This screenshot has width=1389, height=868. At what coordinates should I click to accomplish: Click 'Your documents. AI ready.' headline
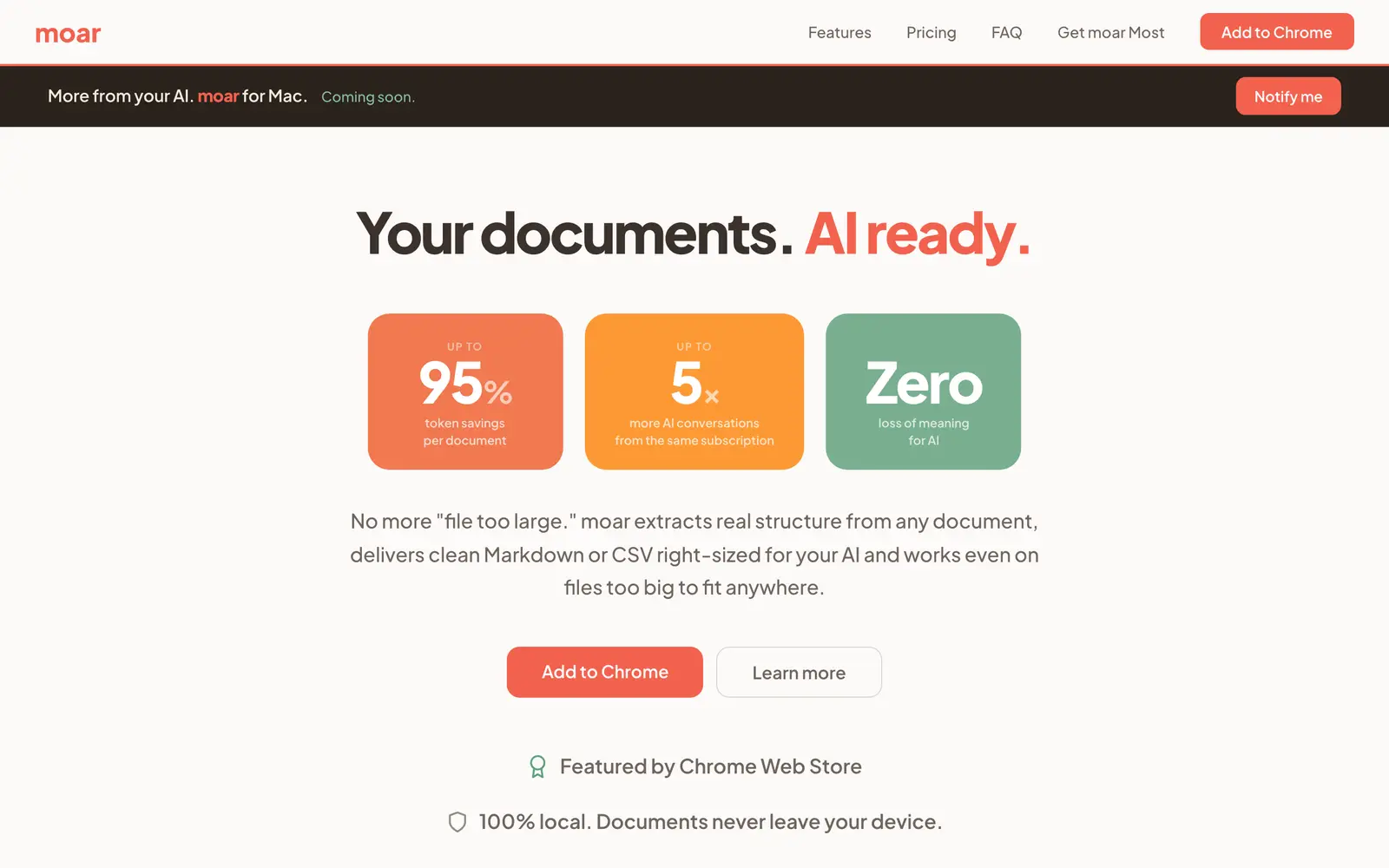tap(694, 233)
